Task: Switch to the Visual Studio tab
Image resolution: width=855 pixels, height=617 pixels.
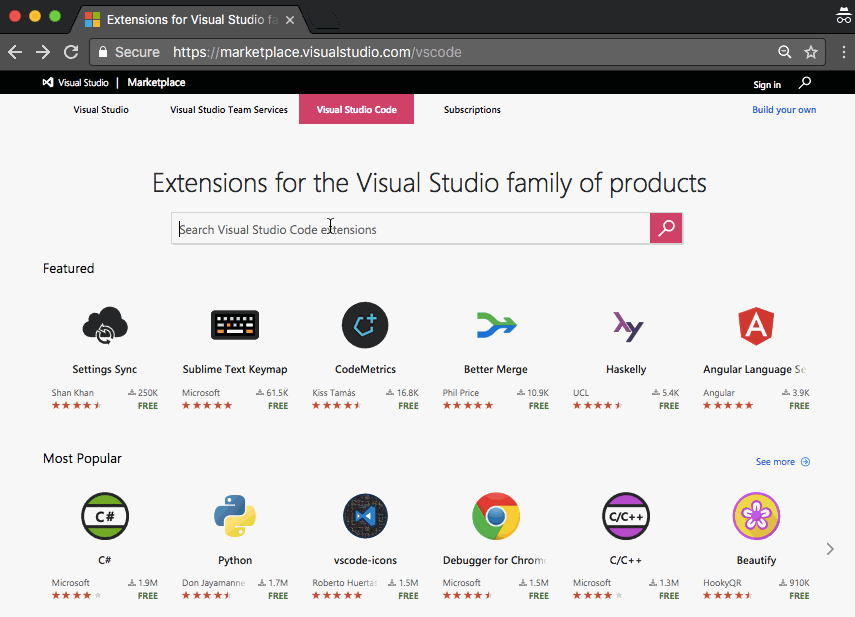Action: coord(101,110)
